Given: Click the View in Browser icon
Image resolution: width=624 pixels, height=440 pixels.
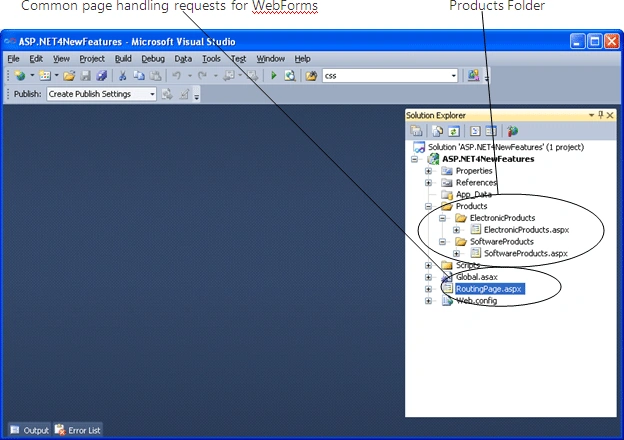Looking at the screenshot, I should [290, 75].
